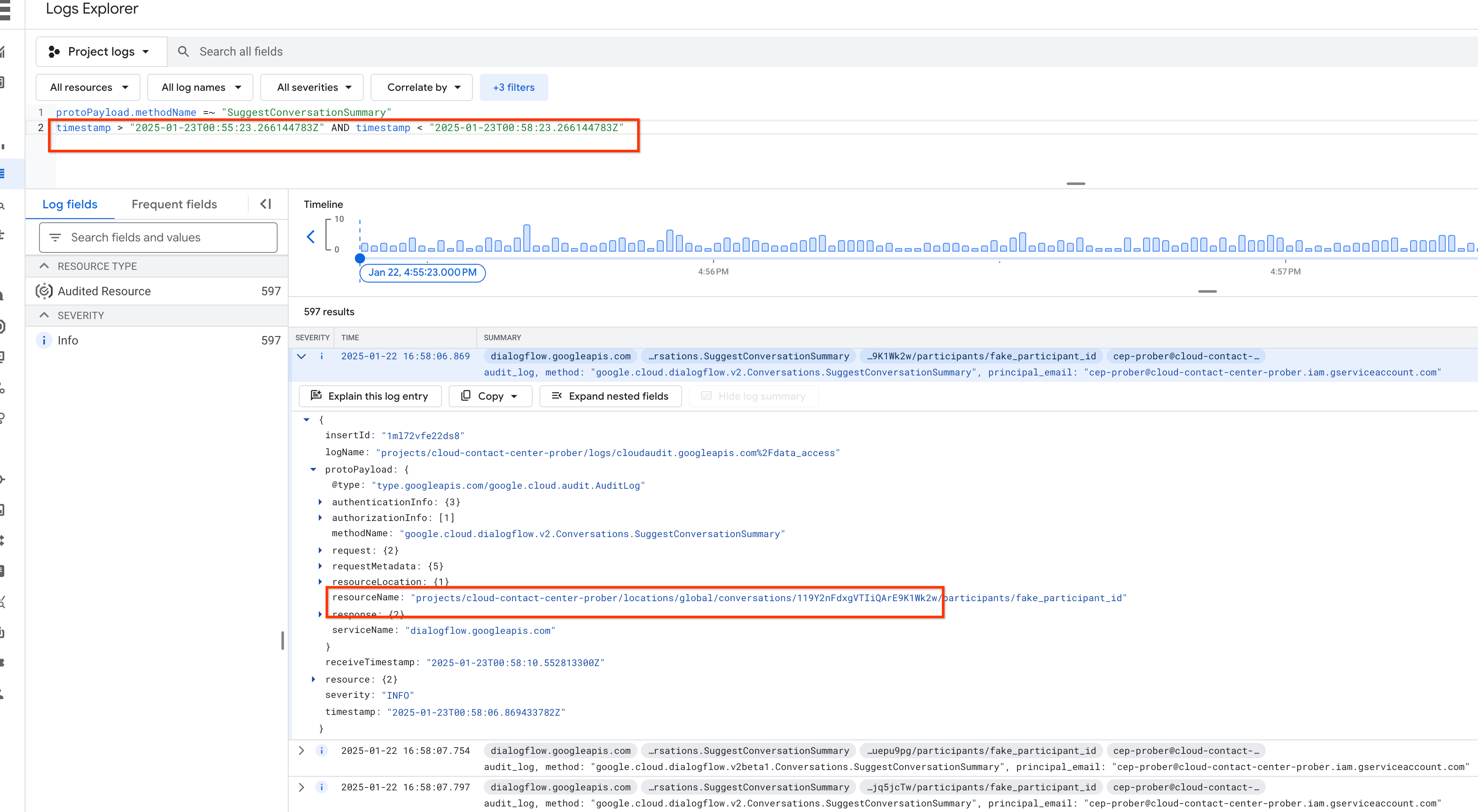Click Explain this log entry button
The height and width of the screenshot is (812, 1478).
click(x=370, y=396)
